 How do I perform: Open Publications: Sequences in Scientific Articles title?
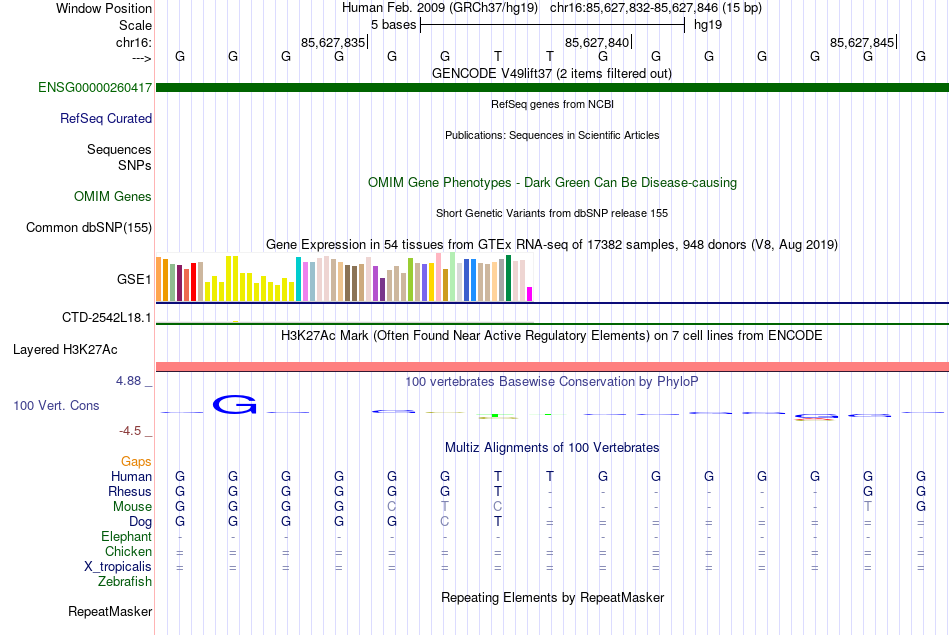pos(552,135)
